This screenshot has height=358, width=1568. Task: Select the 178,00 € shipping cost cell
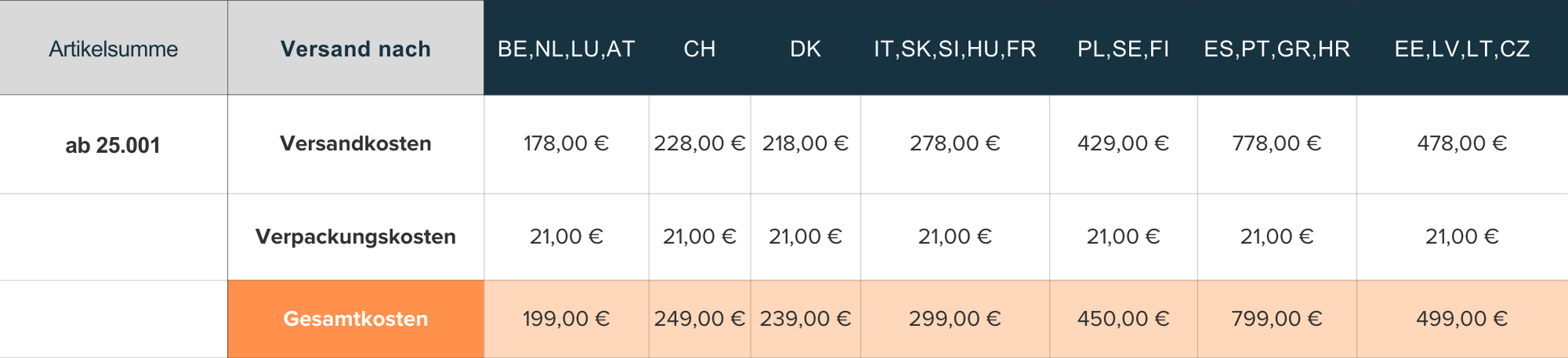566,143
